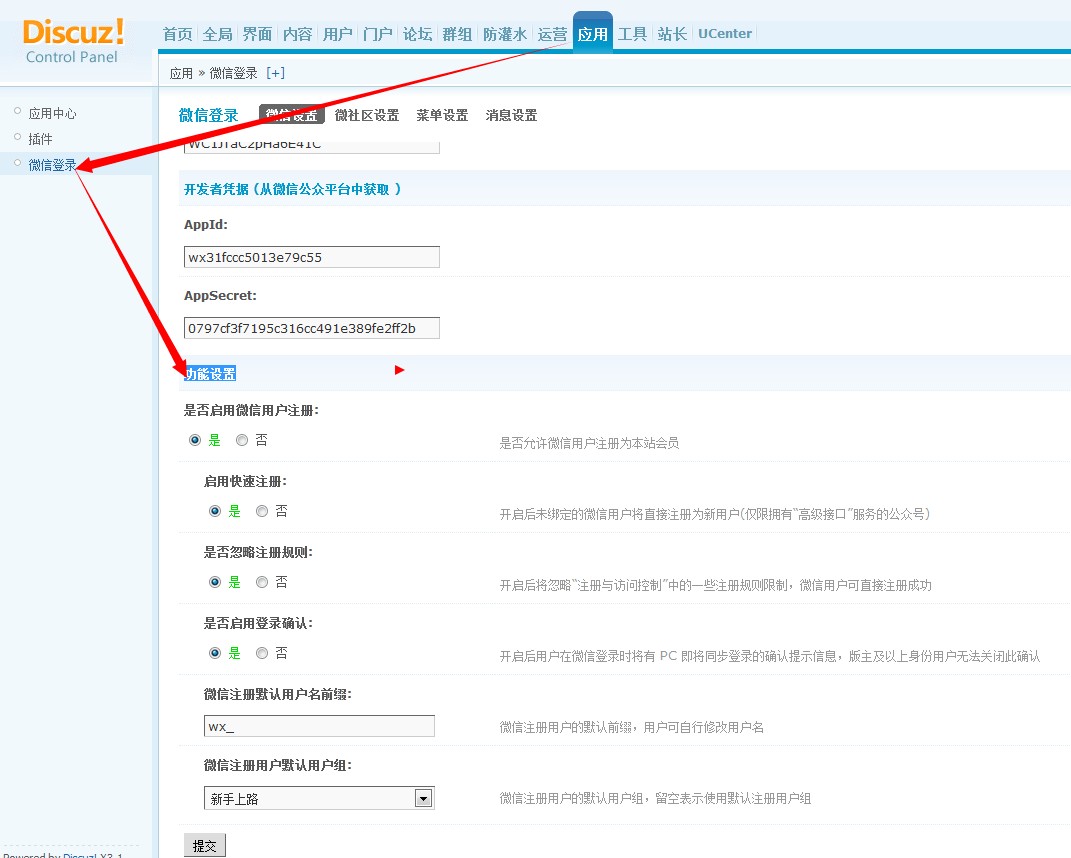Open the 站长 top menu

672,34
